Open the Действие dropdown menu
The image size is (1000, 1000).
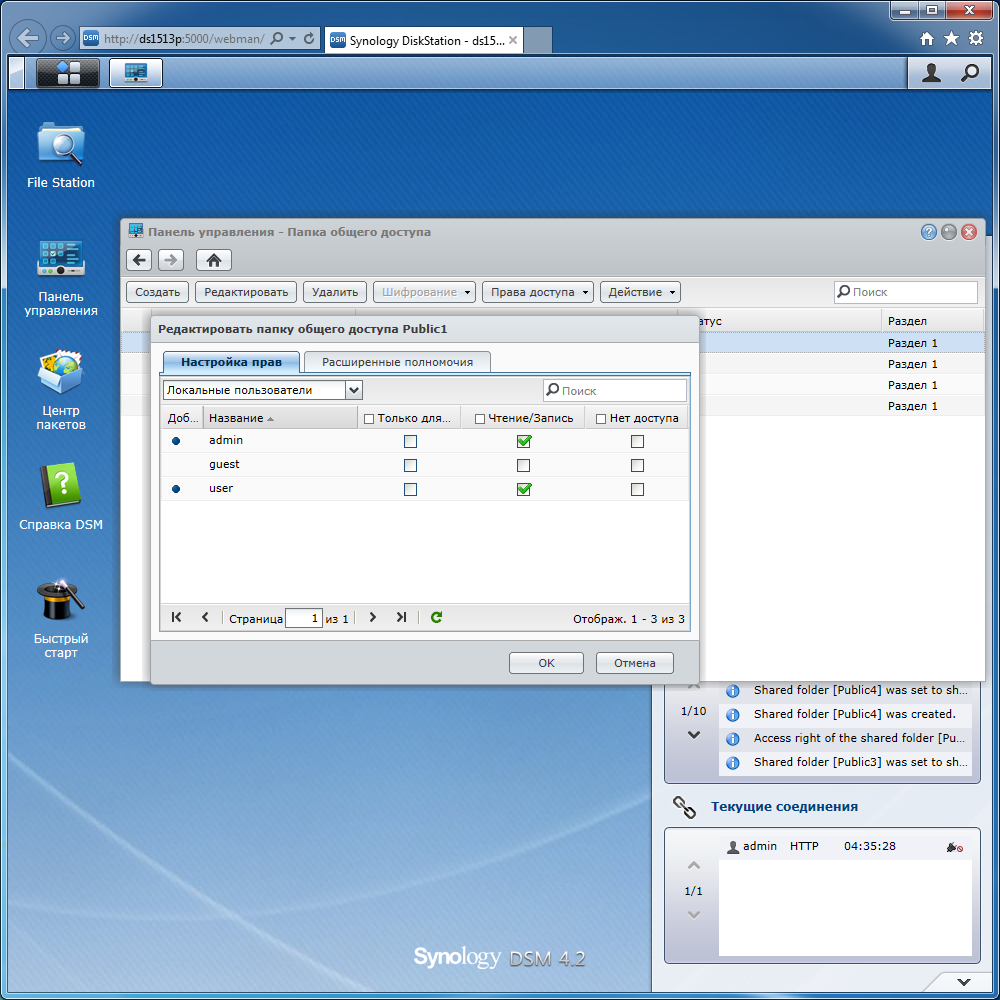coord(640,292)
